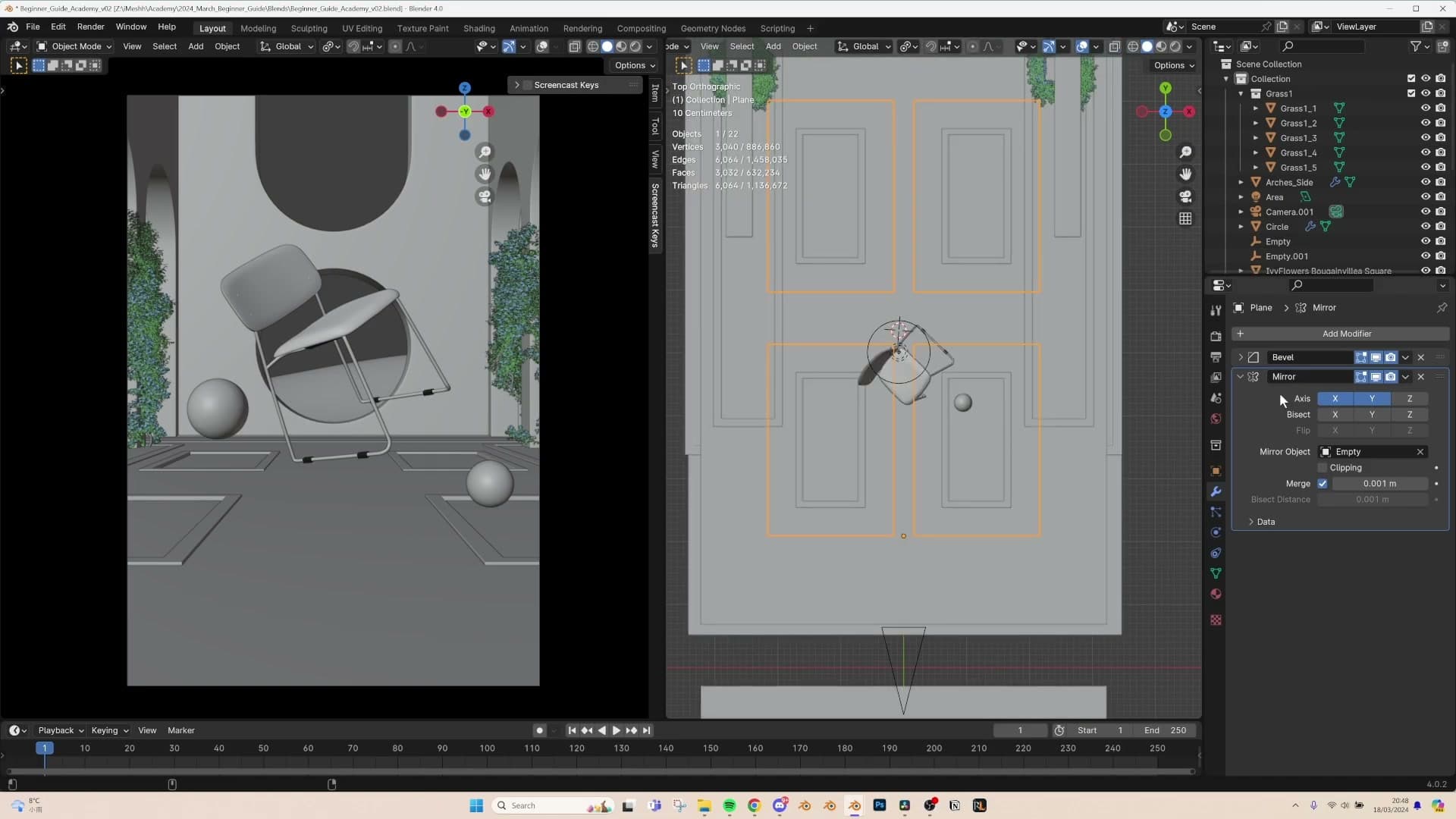Open Options dropdown in left viewport

pyautogui.click(x=635, y=65)
